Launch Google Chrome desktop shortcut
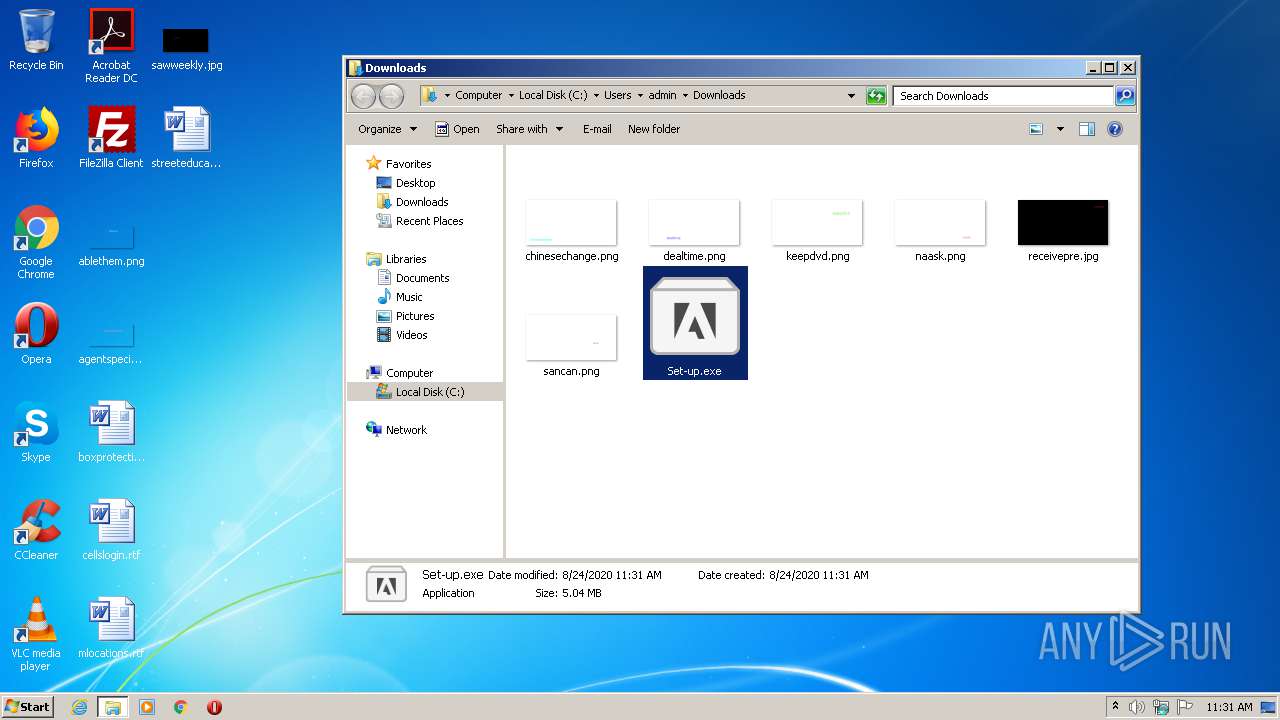Screen dimensions: 1280x720 (x=36, y=243)
